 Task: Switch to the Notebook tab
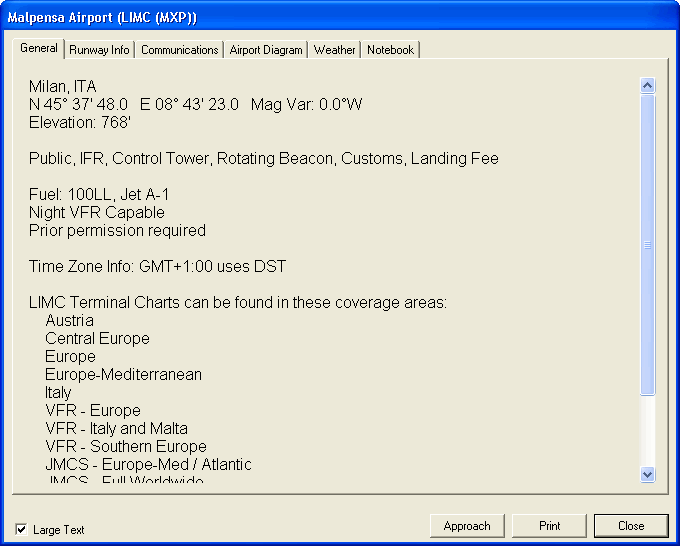click(x=390, y=50)
